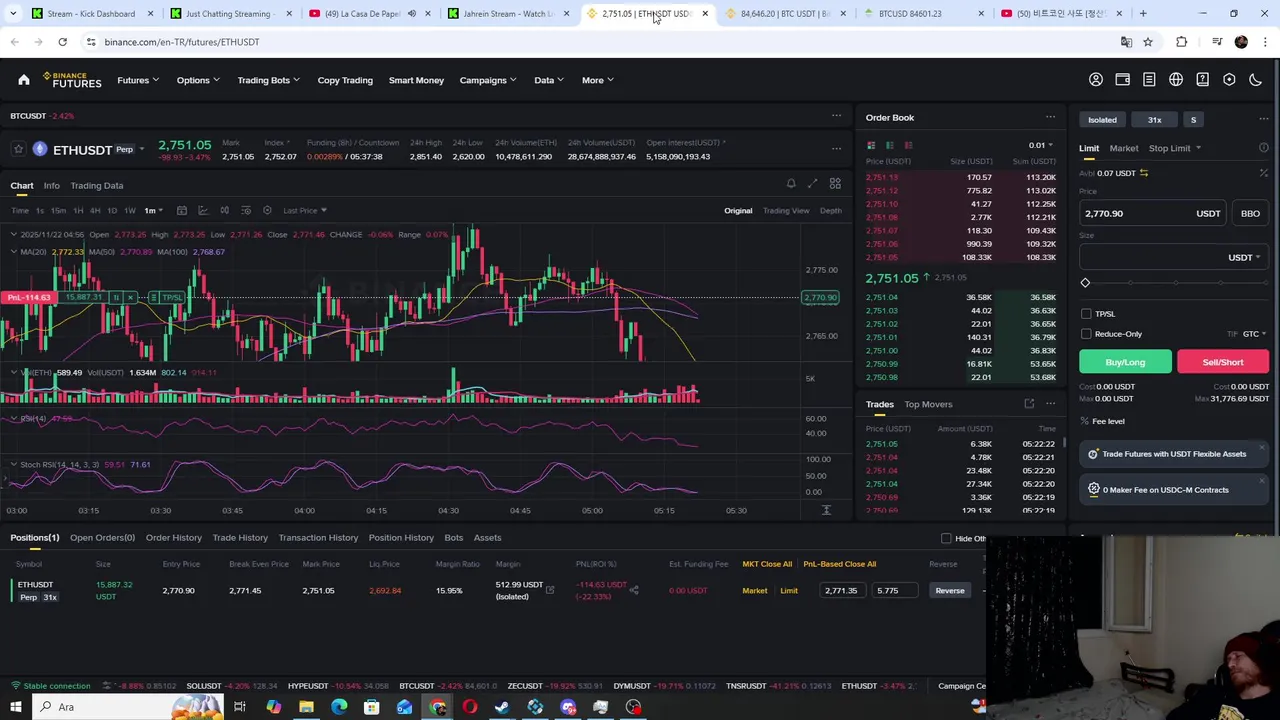
Task: Open the Position History tab
Action: click(x=401, y=537)
